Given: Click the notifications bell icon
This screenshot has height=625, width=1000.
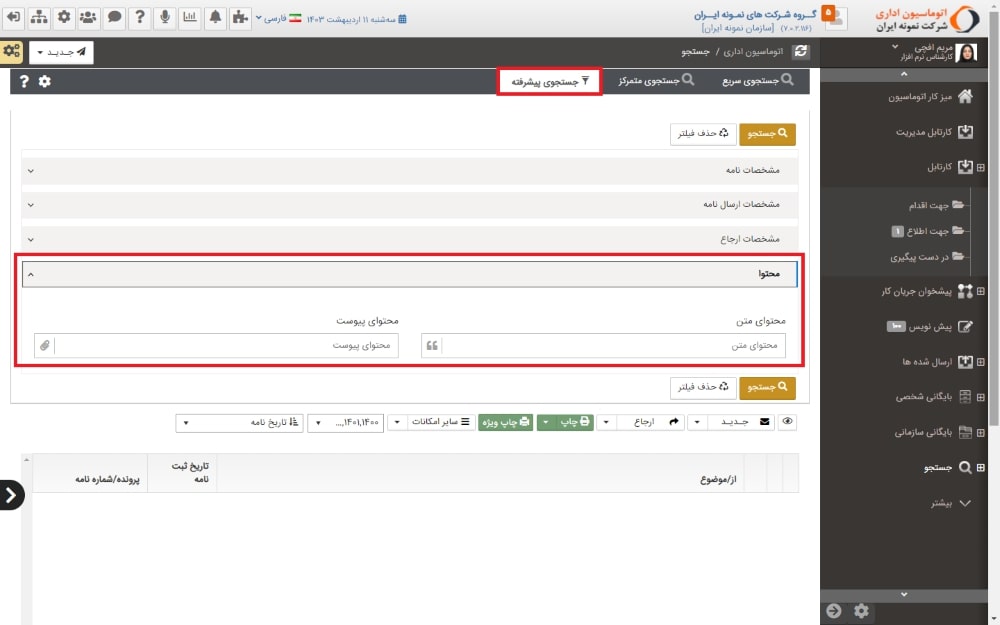Looking at the screenshot, I should [215, 17].
